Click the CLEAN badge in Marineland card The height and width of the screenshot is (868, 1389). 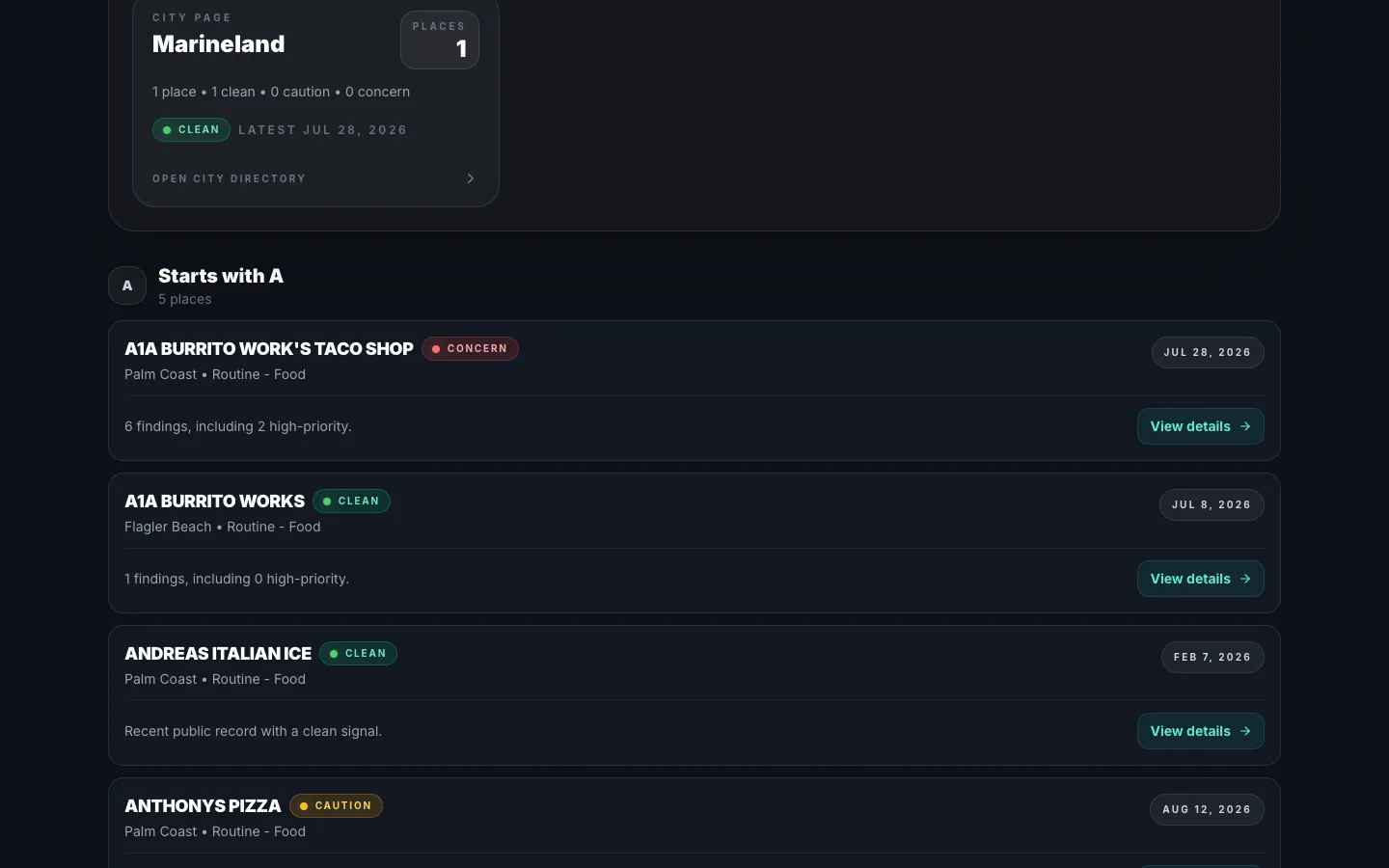[x=191, y=129]
